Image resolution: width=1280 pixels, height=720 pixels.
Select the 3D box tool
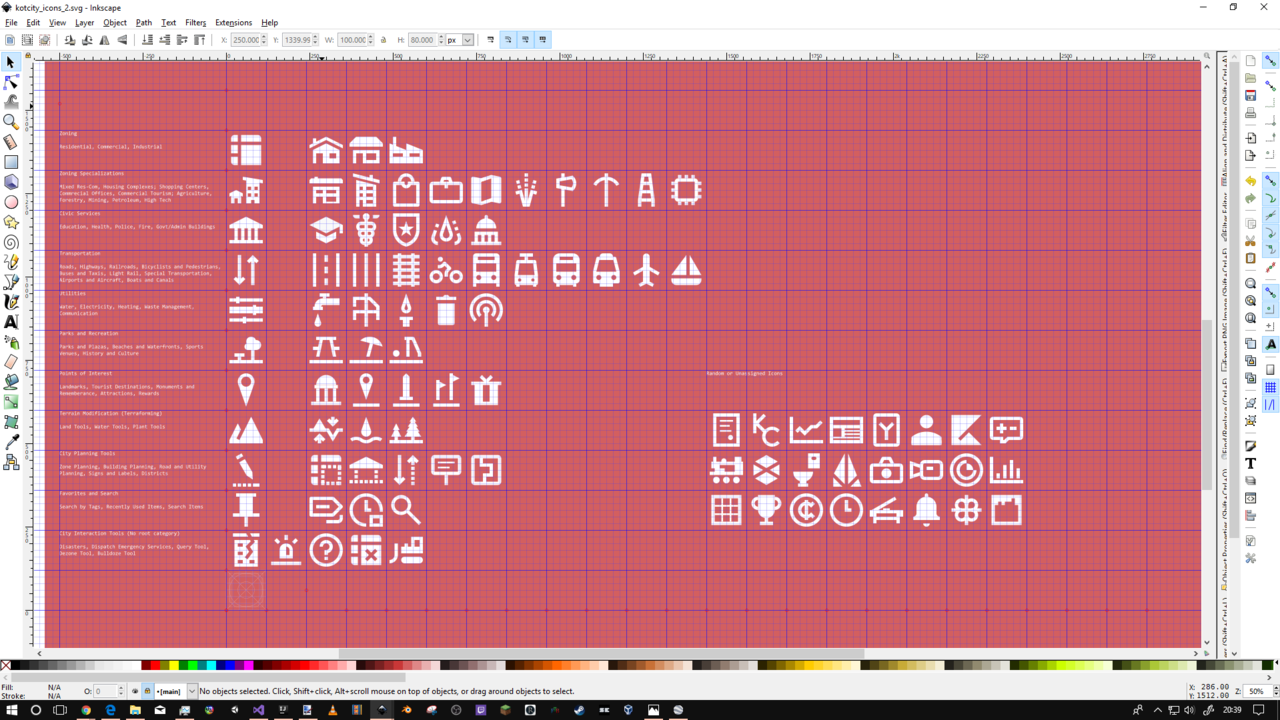(11, 182)
